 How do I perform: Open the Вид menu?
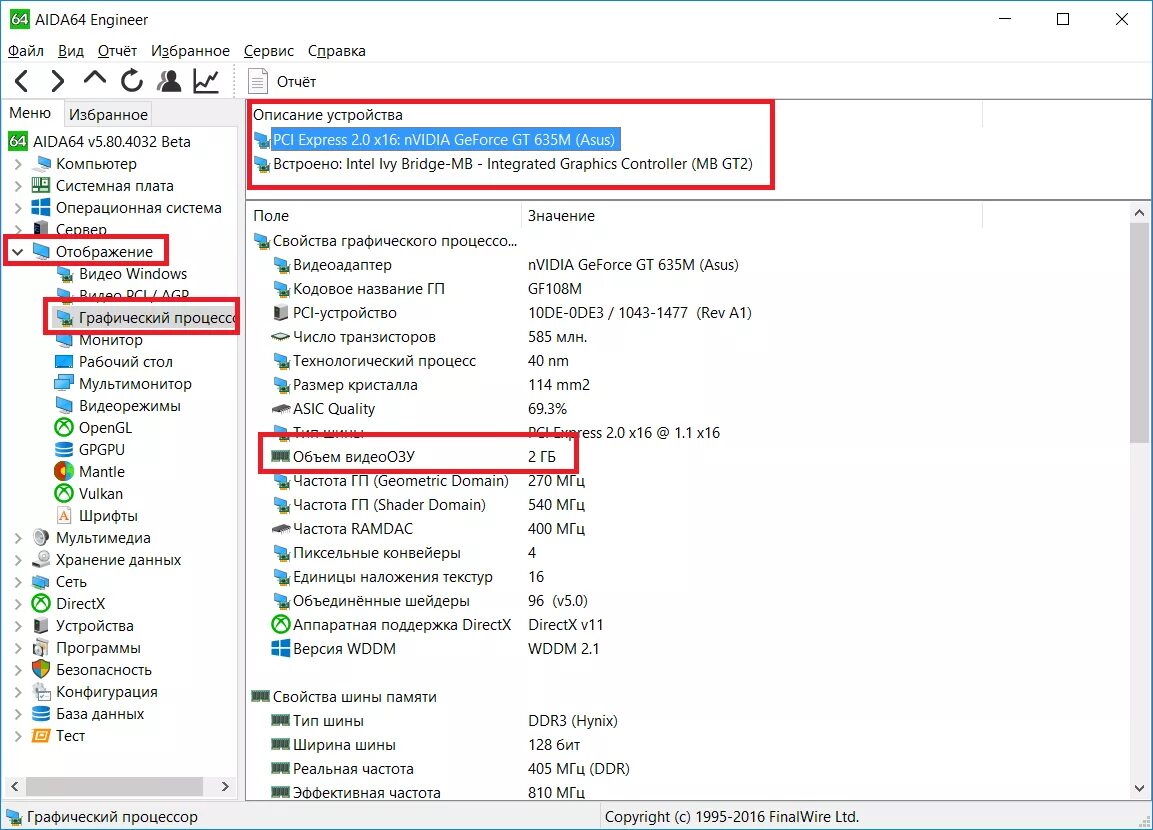point(71,51)
